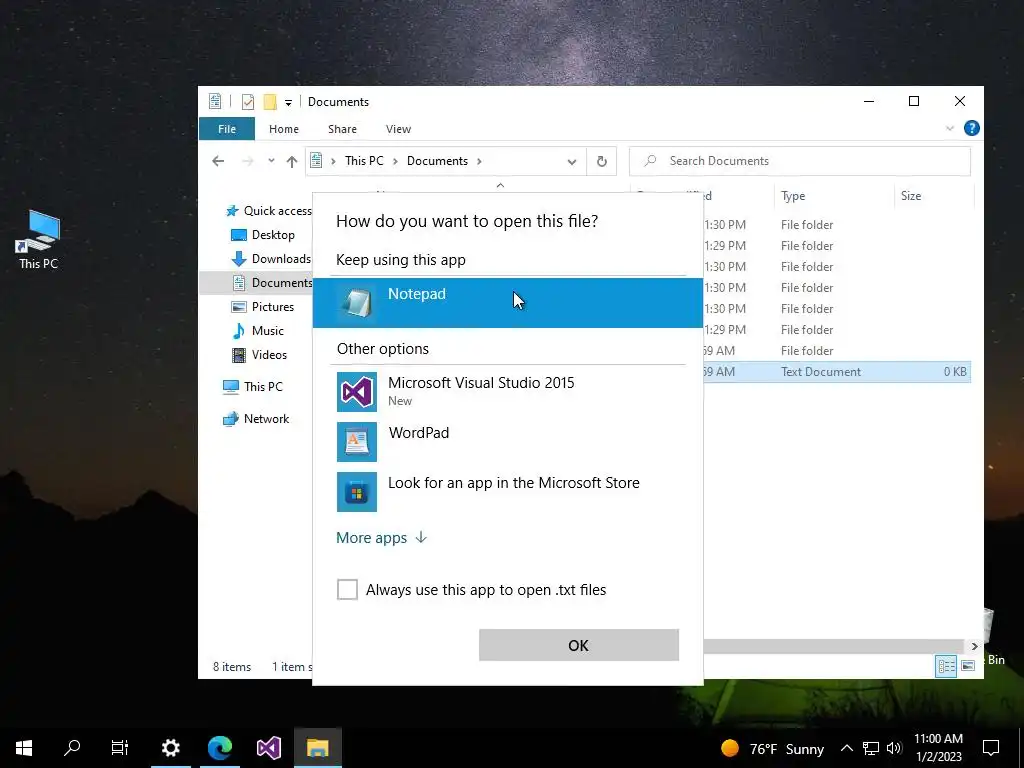
Task: Open Customize Quick Access Toolbar dropdown
Action: [288, 103]
